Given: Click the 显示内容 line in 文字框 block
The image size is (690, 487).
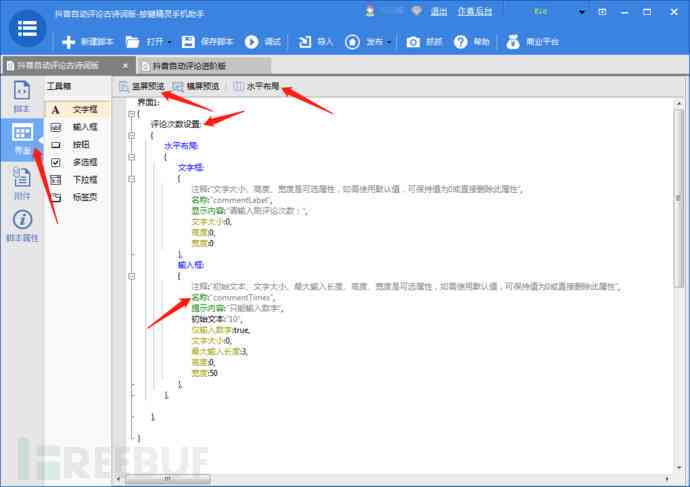Looking at the screenshot, I should [x=250, y=211].
